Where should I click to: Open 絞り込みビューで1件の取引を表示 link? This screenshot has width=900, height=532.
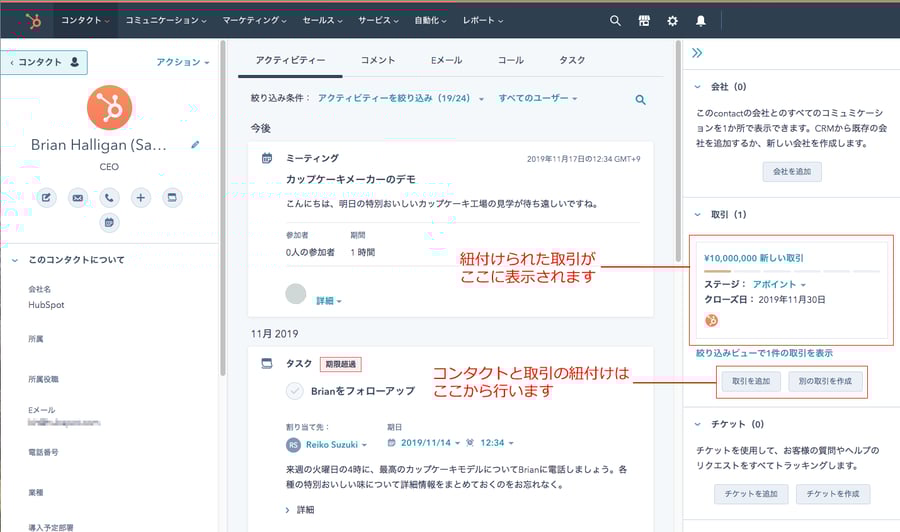(x=764, y=353)
